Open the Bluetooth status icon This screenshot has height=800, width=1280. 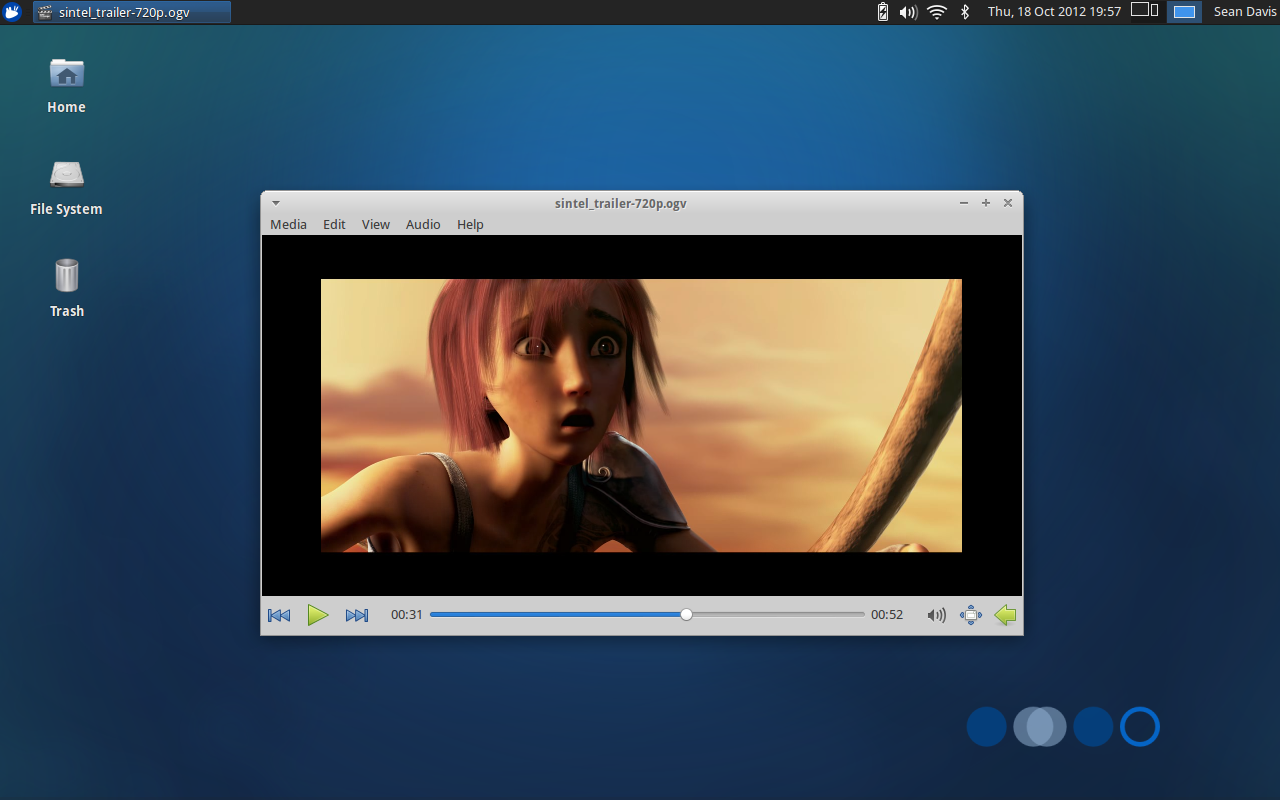coord(964,11)
